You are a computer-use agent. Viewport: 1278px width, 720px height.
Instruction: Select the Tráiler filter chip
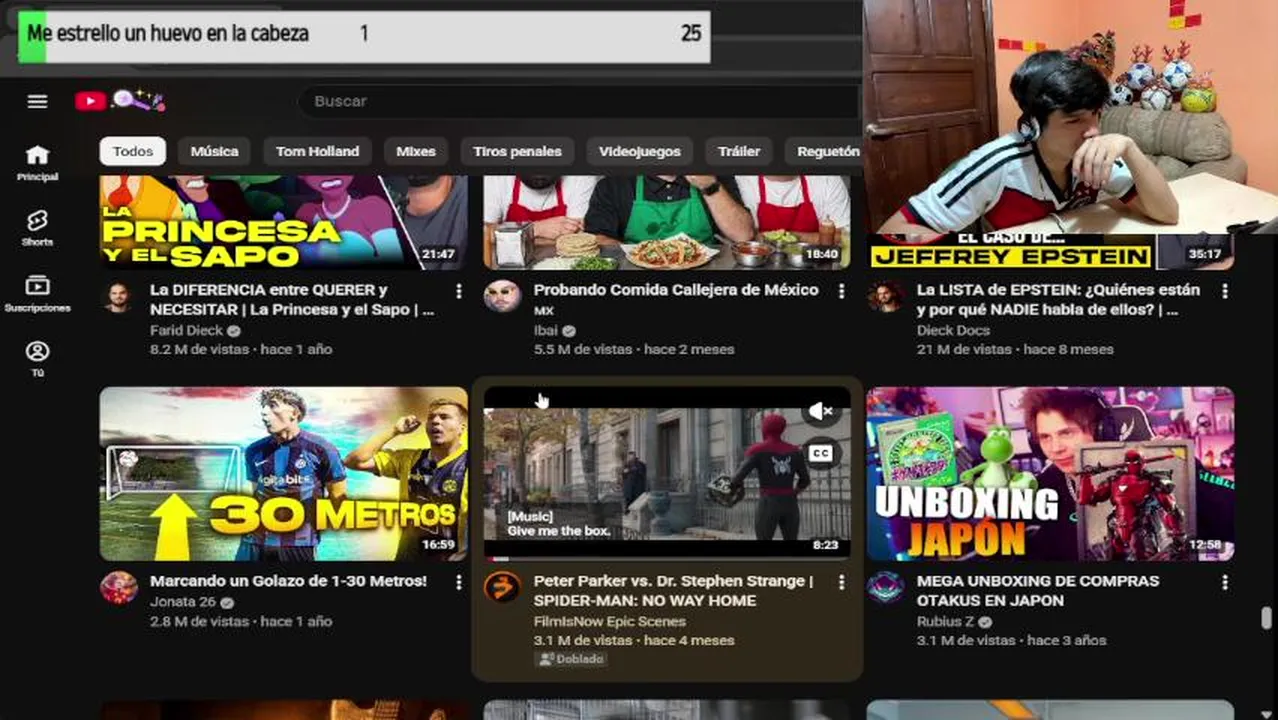click(739, 151)
